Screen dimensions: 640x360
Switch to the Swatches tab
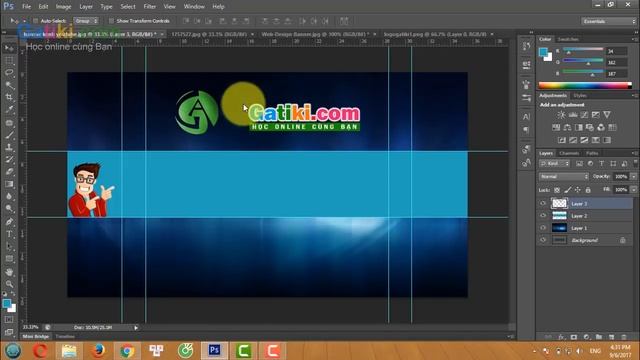[x=568, y=39]
